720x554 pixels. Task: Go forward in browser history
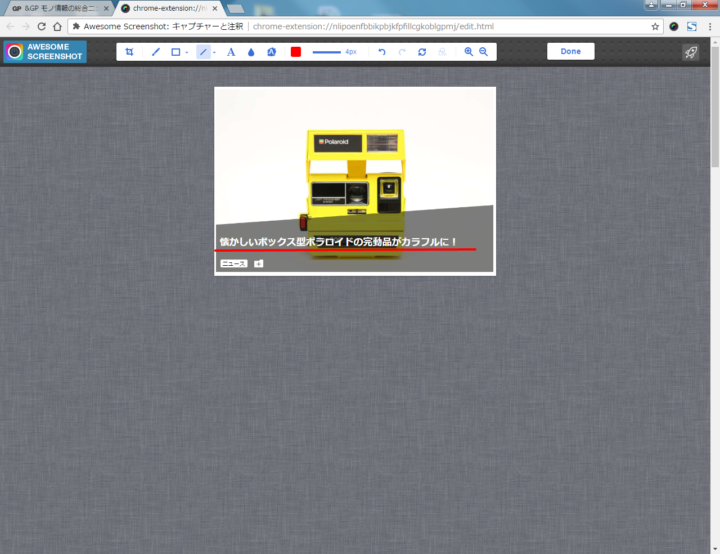[x=26, y=27]
